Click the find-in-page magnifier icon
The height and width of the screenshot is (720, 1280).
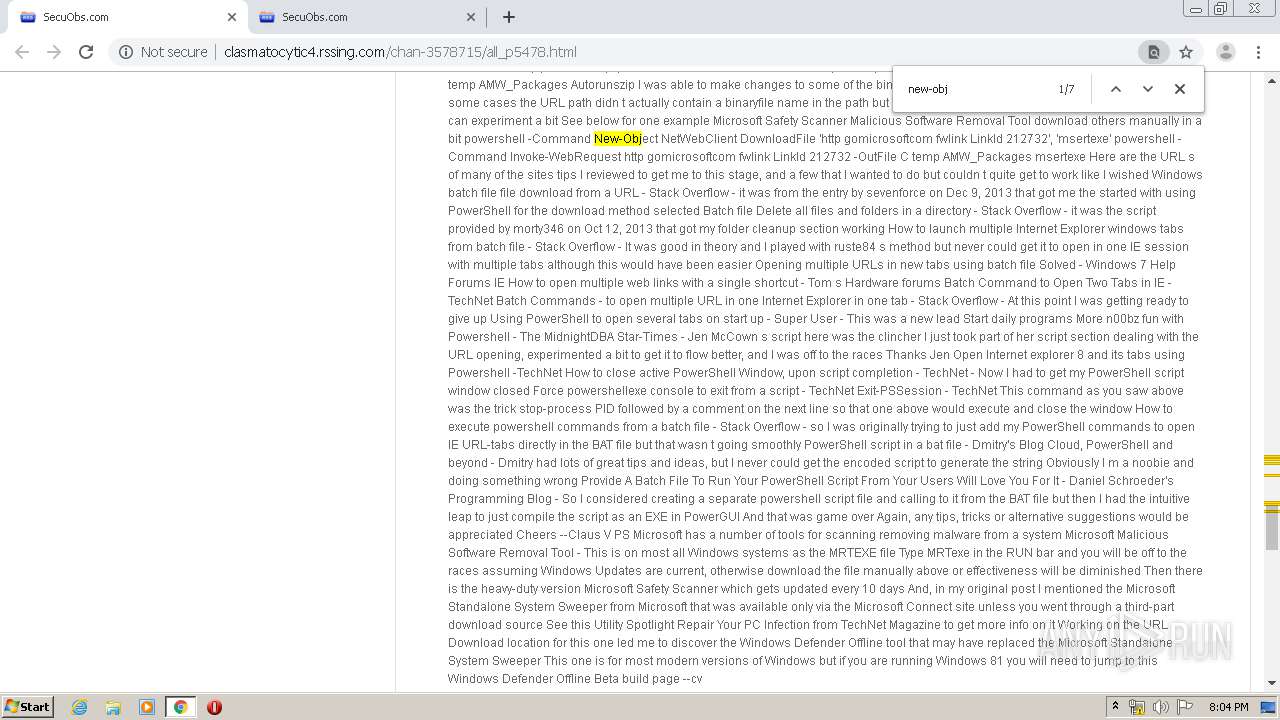tap(1153, 52)
